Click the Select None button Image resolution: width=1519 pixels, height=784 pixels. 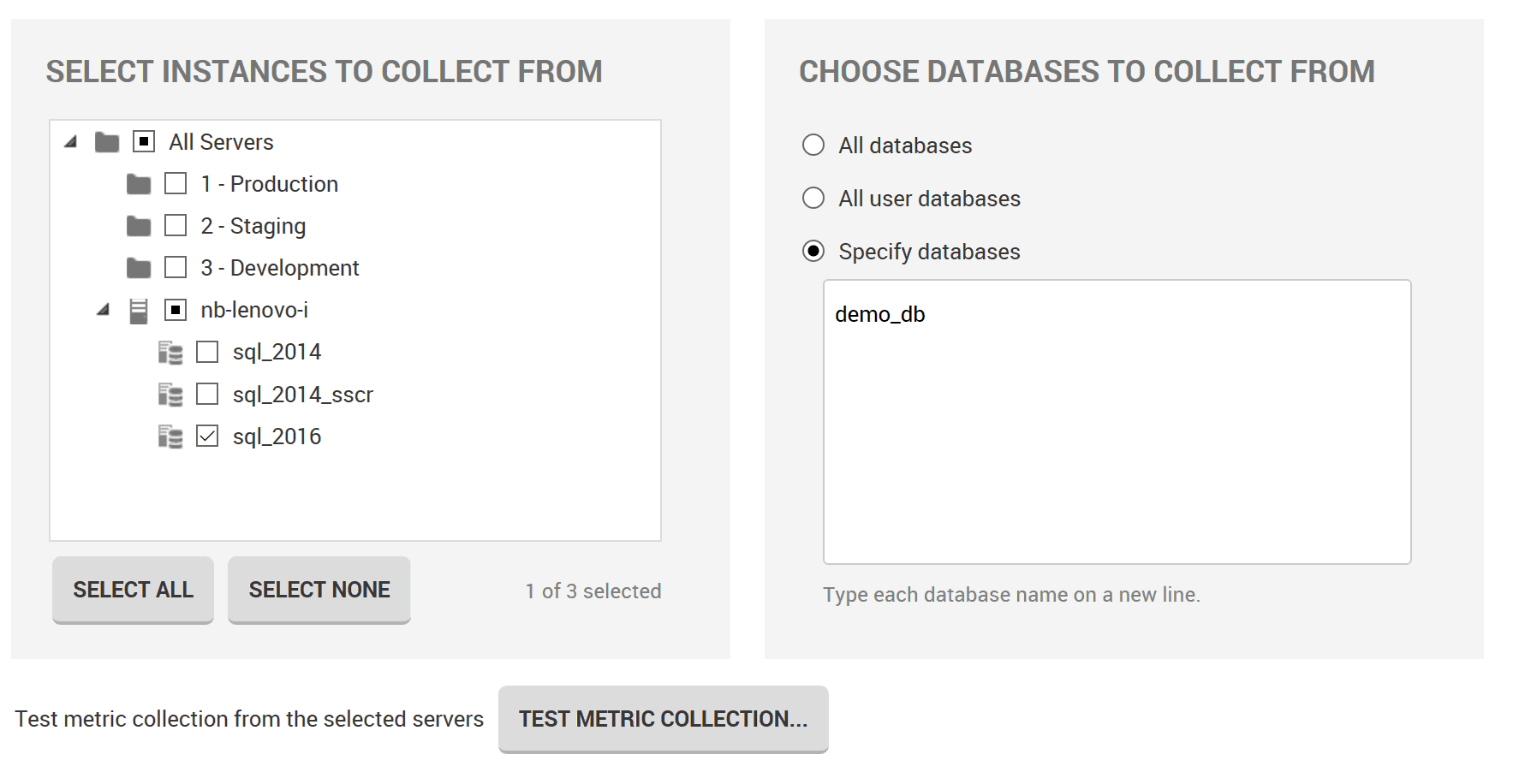tap(319, 590)
